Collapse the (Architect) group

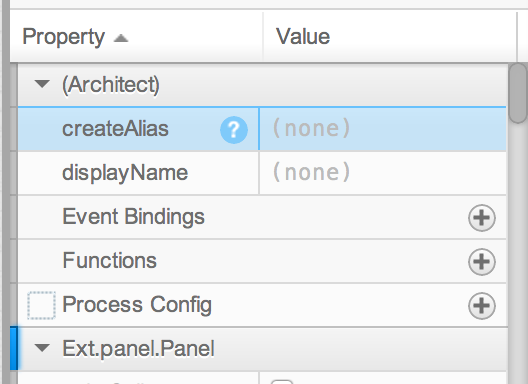(42, 84)
